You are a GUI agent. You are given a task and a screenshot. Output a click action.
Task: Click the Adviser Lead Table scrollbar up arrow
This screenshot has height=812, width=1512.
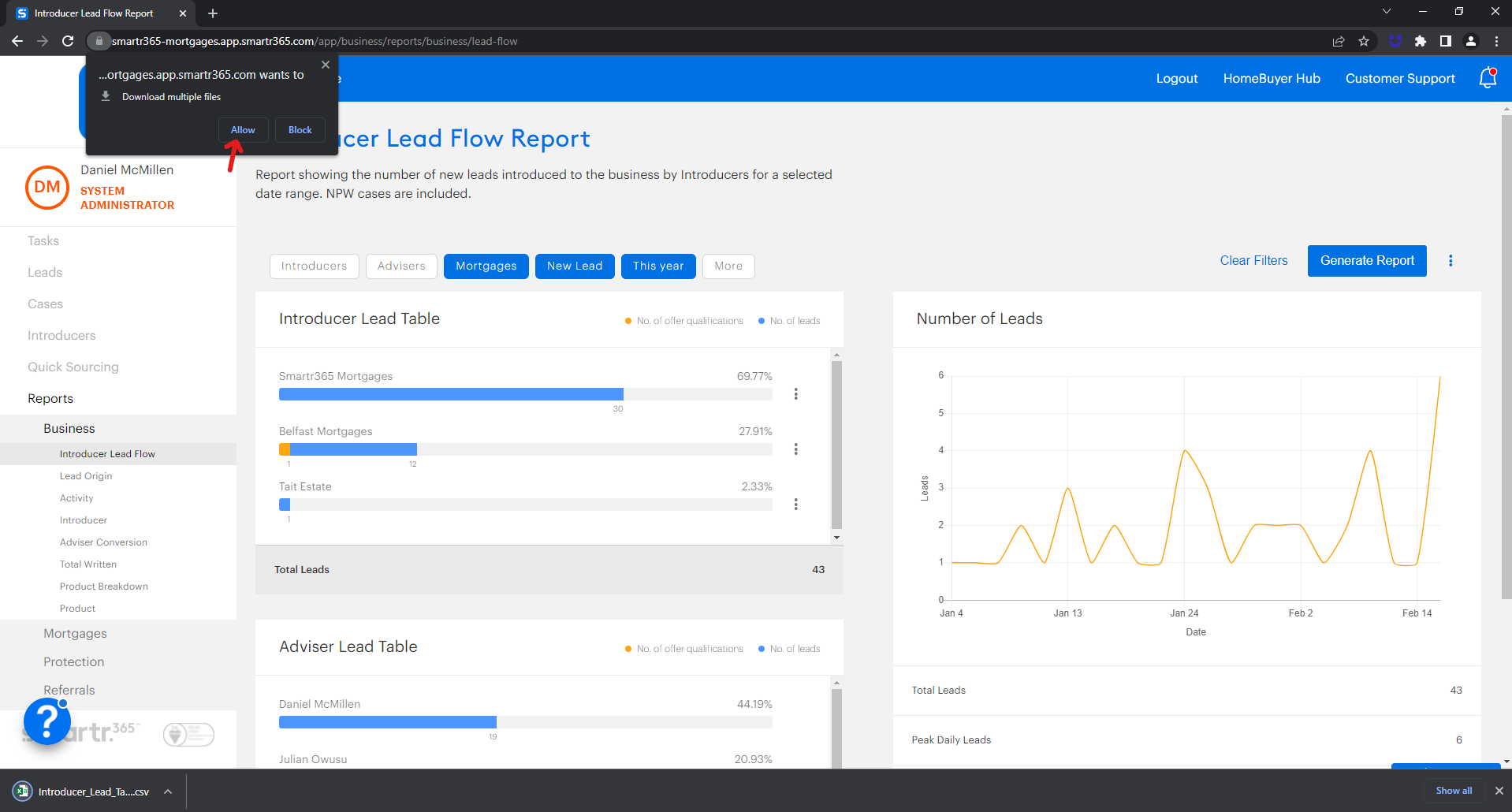tap(836, 683)
